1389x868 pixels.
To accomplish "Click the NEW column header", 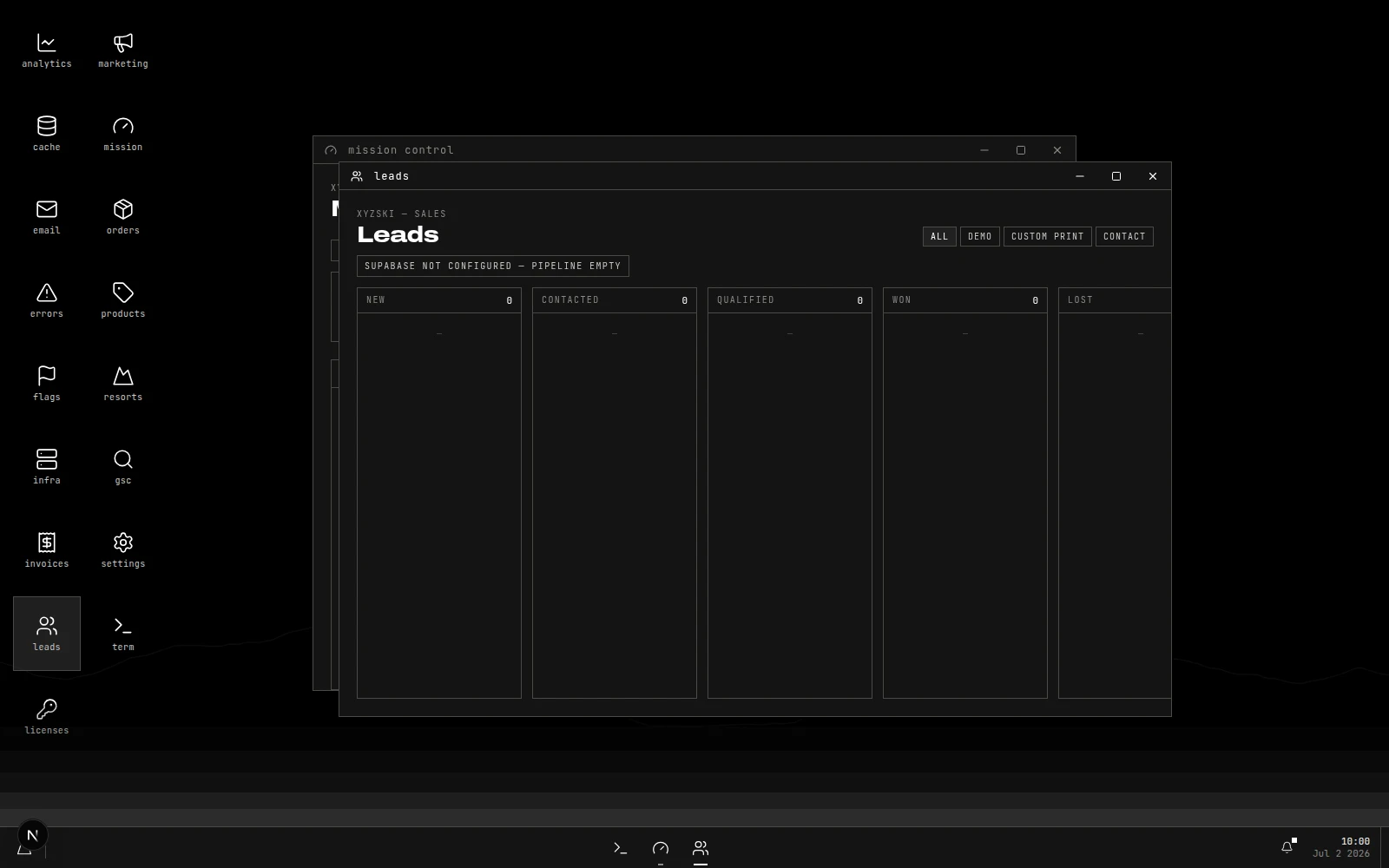I will tap(439, 300).
